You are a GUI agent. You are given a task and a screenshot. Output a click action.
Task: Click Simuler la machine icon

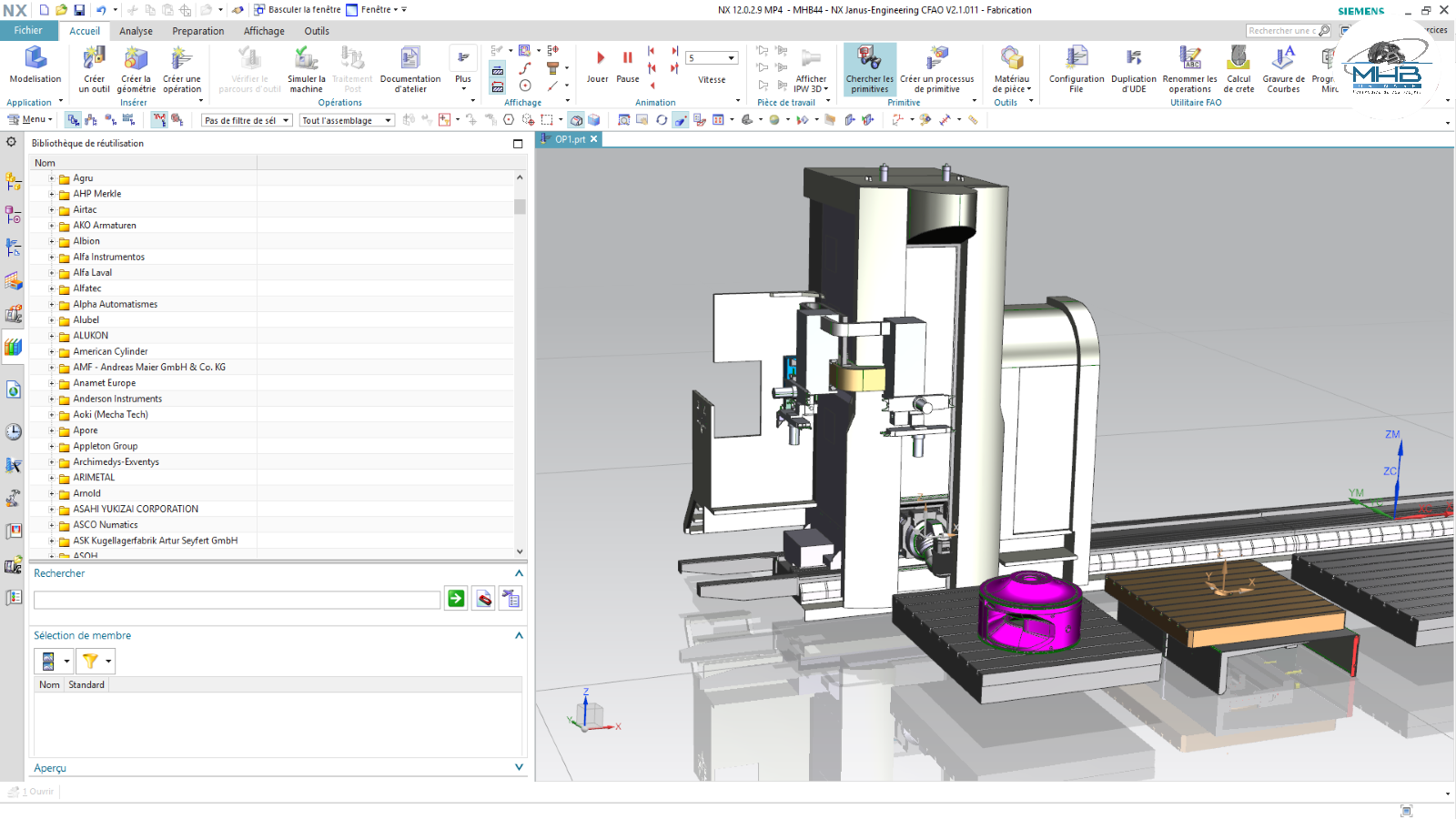[307, 60]
